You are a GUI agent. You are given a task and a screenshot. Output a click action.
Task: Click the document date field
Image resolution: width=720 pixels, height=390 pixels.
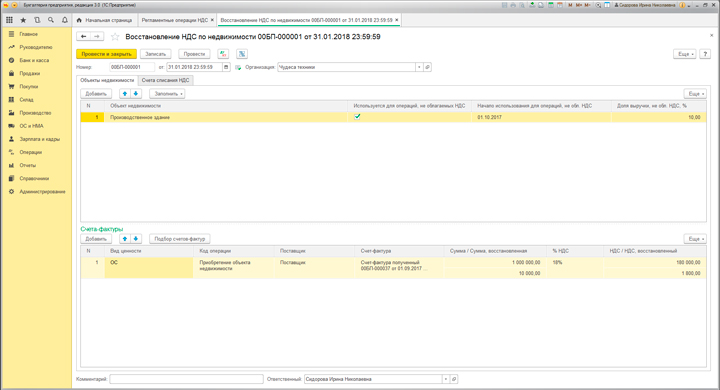point(194,67)
